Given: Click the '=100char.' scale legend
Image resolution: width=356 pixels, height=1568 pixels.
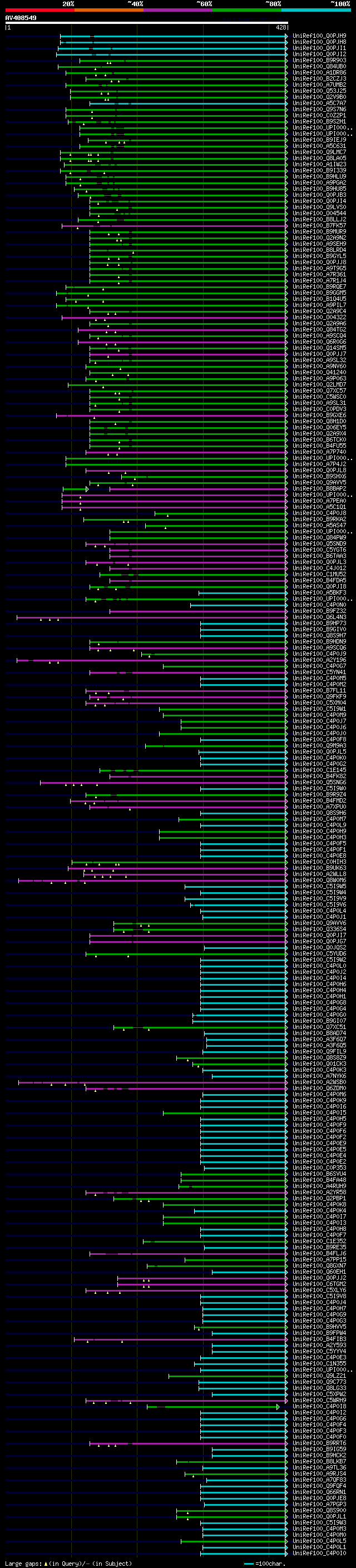Looking at the screenshot, I should 265,1563.
